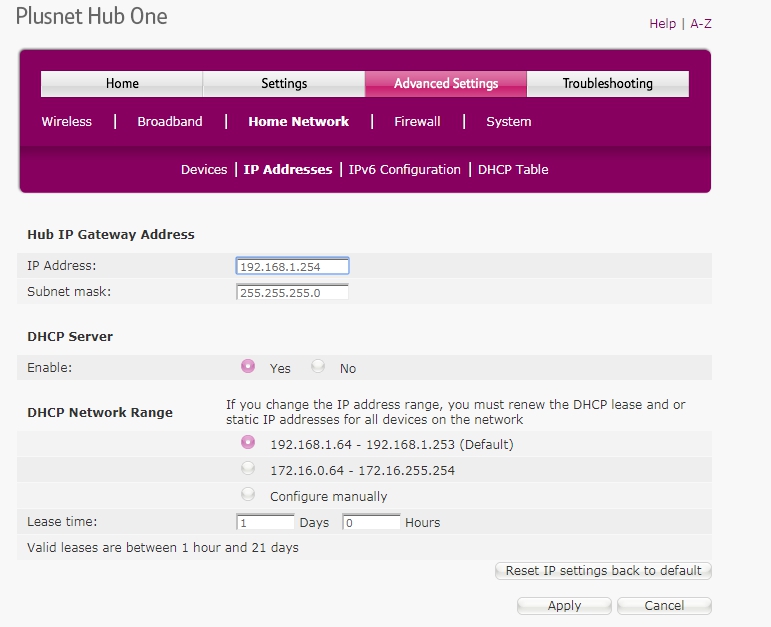Go to the Wireless section
771x627 pixels.
[67, 122]
